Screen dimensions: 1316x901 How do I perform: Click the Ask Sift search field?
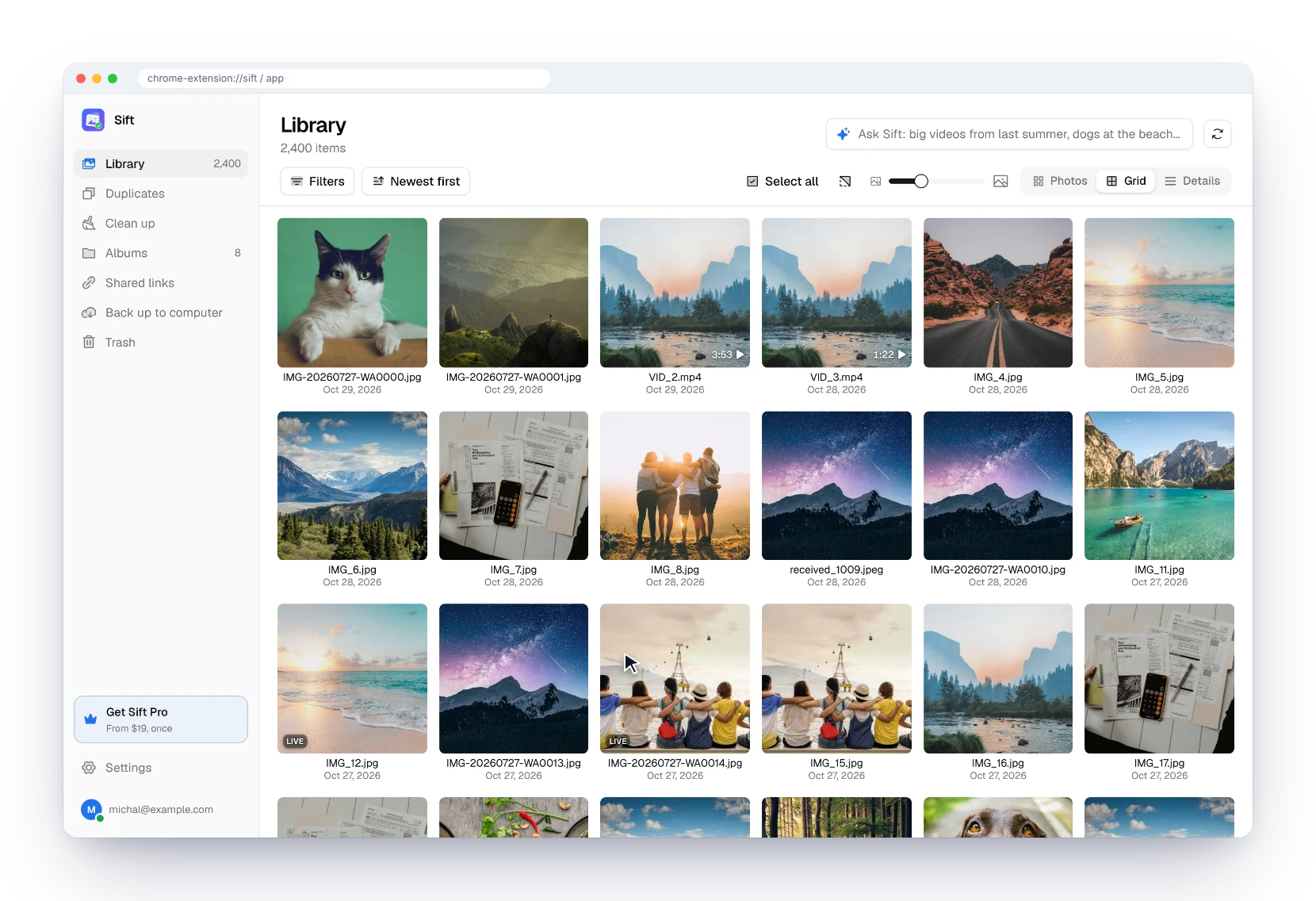pyautogui.click(x=1009, y=134)
